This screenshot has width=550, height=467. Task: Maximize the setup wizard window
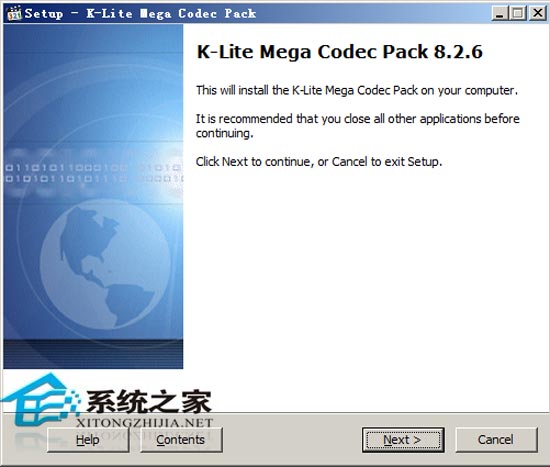pos(518,13)
